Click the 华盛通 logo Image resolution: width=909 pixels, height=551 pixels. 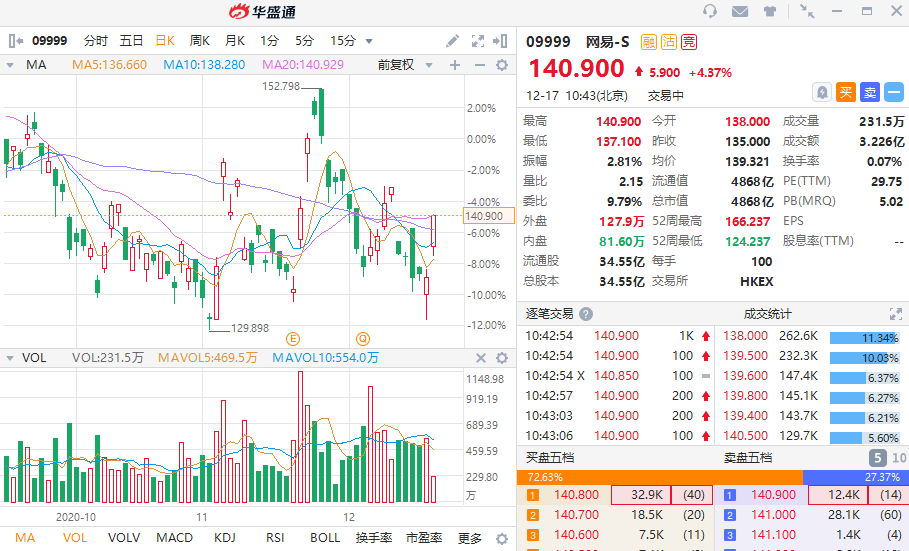click(262, 12)
